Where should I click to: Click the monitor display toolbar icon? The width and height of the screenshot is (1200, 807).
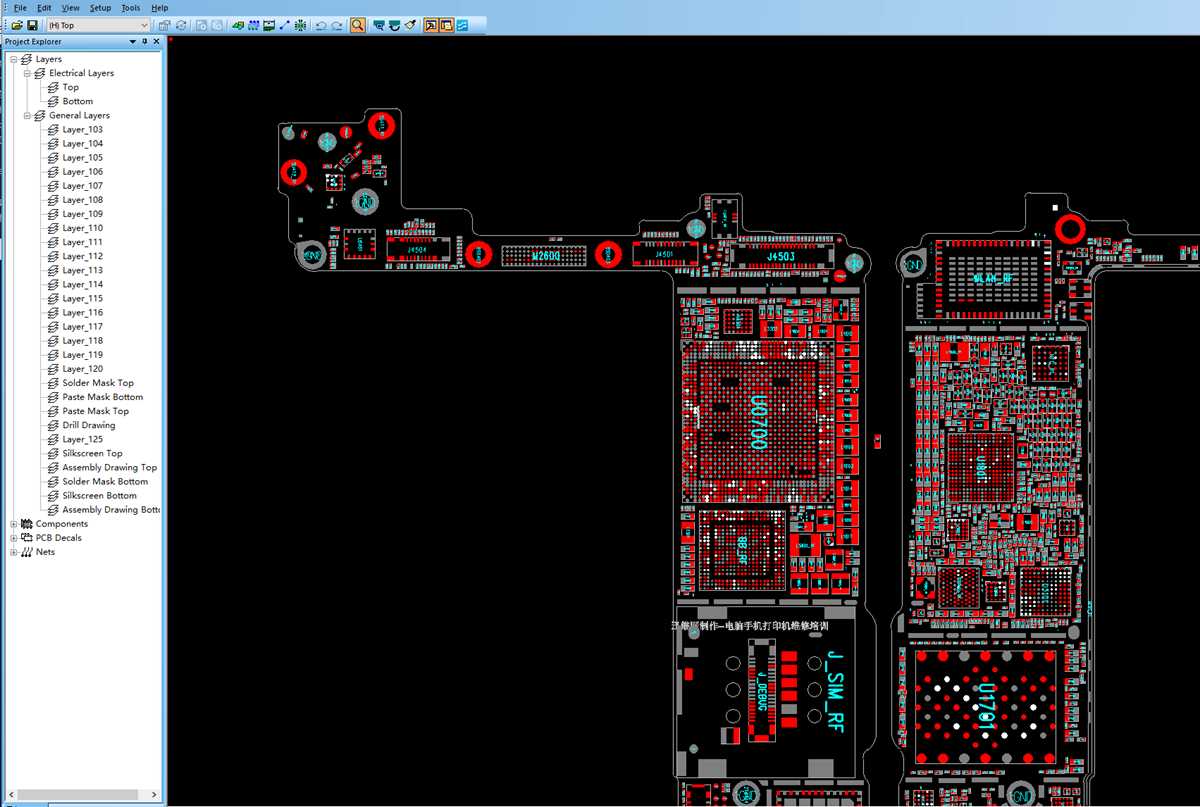[269, 25]
